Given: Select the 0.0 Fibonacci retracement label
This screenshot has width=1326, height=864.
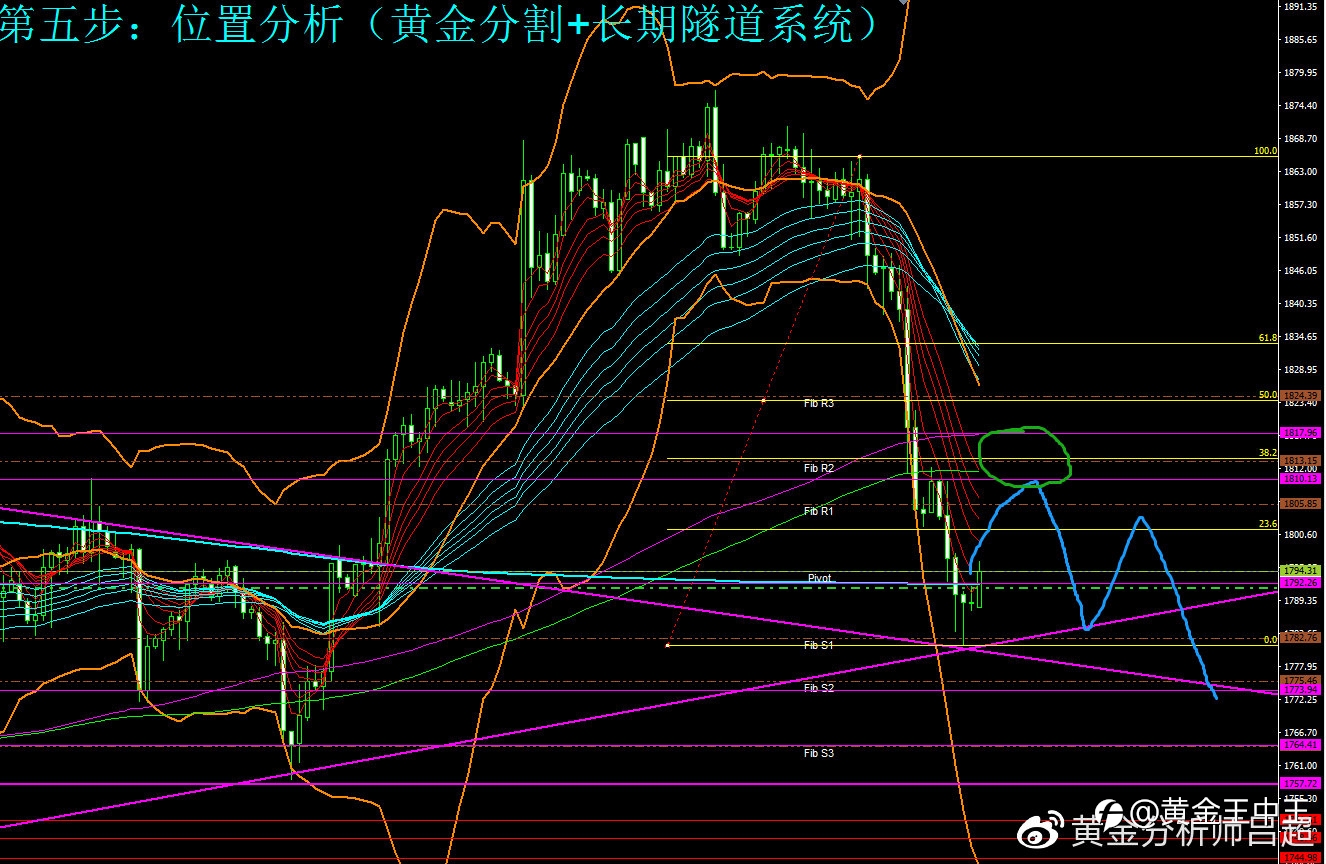Looking at the screenshot, I should click(1271, 639).
